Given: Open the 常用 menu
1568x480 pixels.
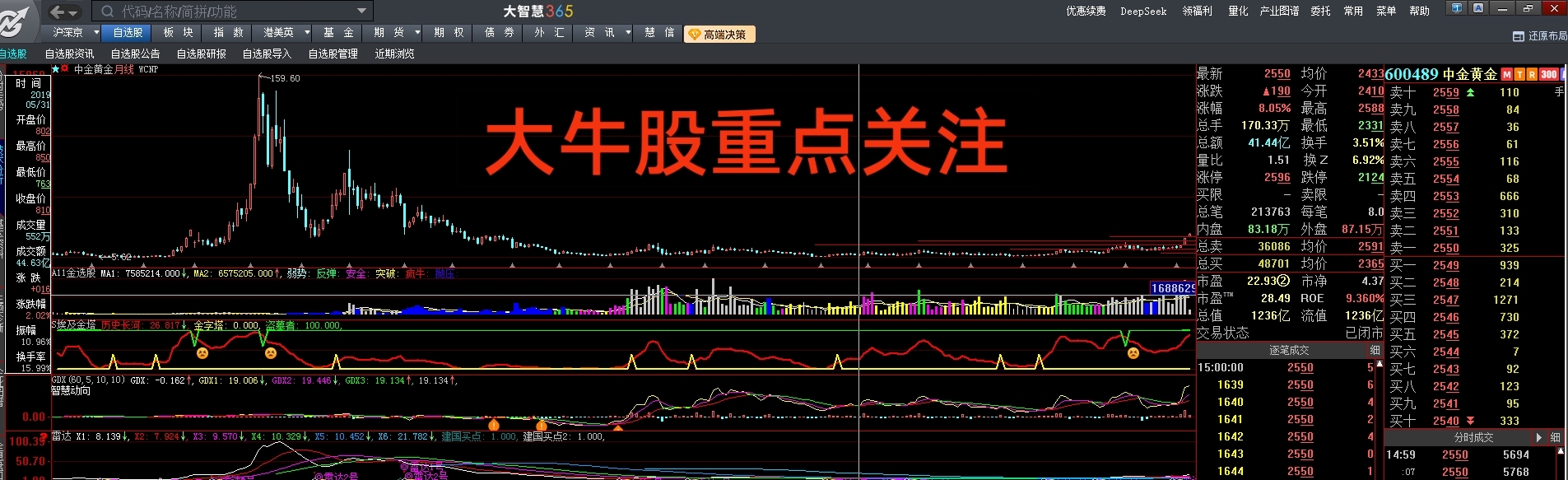Looking at the screenshot, I should pos(1353,12).
